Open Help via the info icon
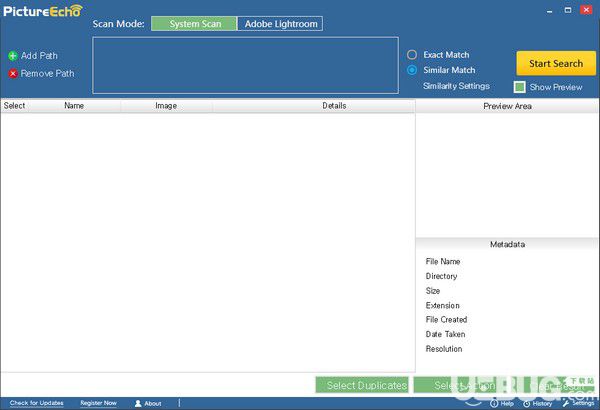600x410 pixels. (x=494, y=403)
